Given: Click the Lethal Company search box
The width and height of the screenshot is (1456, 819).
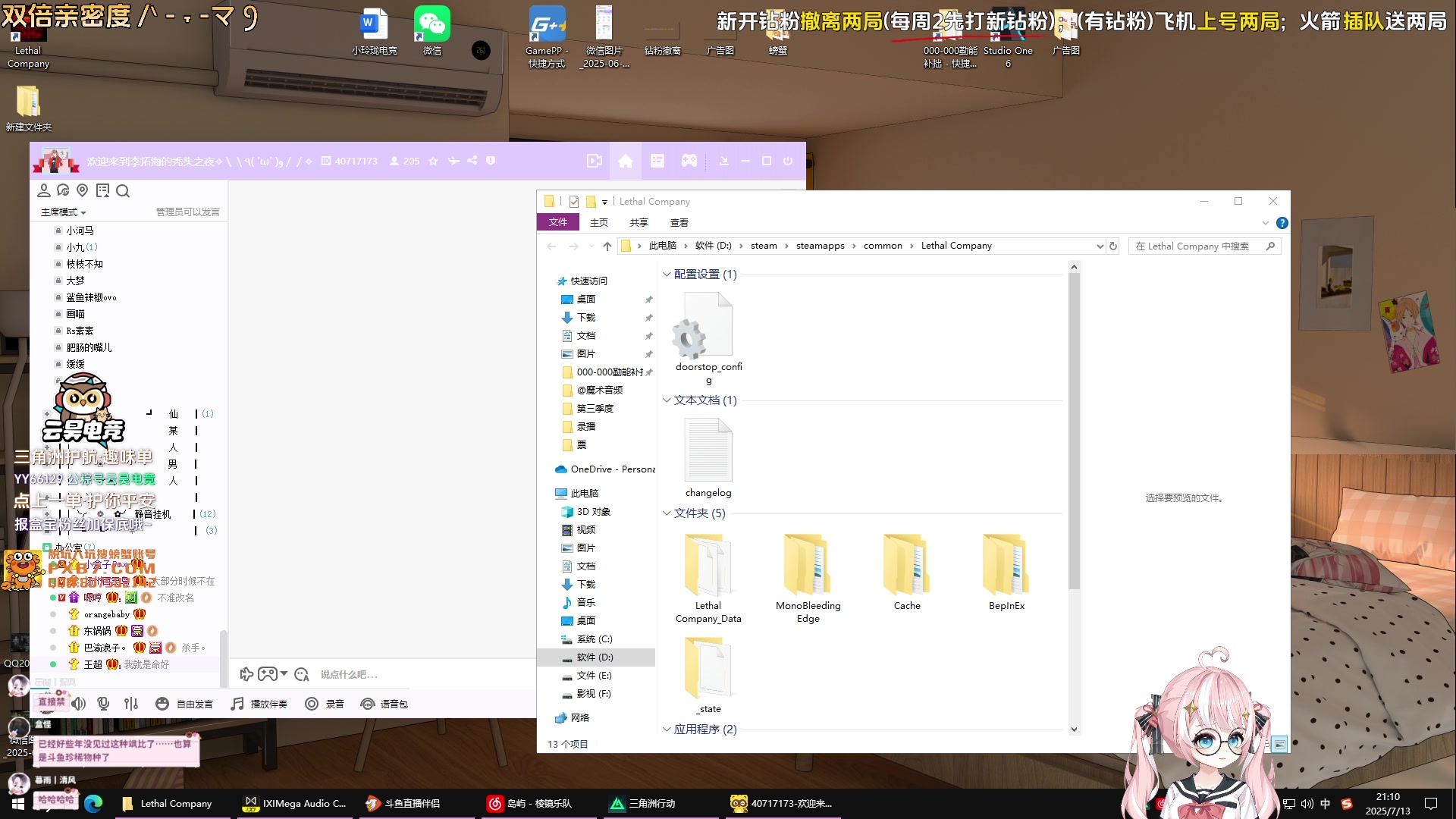Looking at the screenshot, I should [1204, 246].
